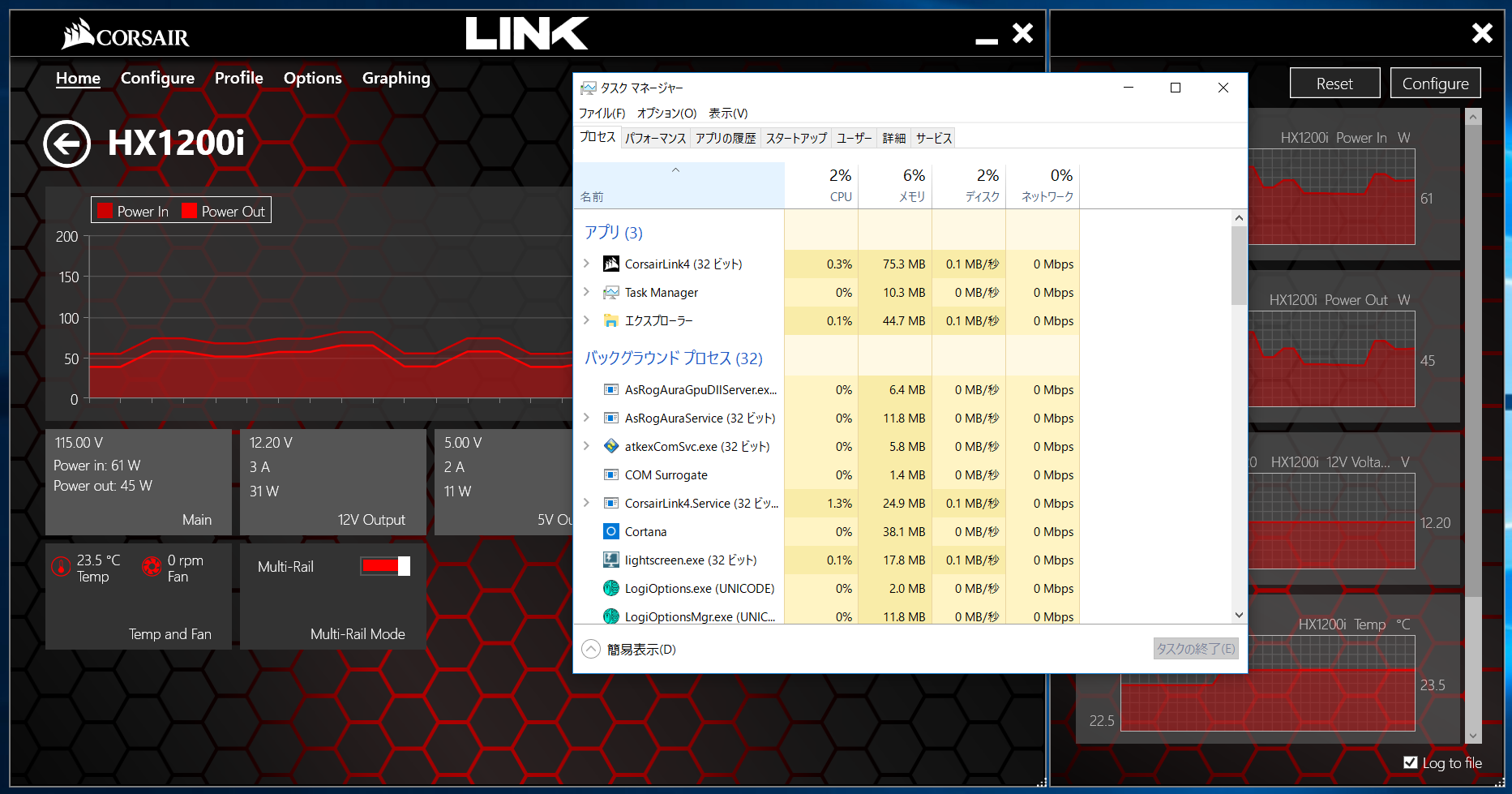Switch to the 詳細 tab
Viewport: 1512px width, 794px height.
pyautogui.click(x=894, y=138)
